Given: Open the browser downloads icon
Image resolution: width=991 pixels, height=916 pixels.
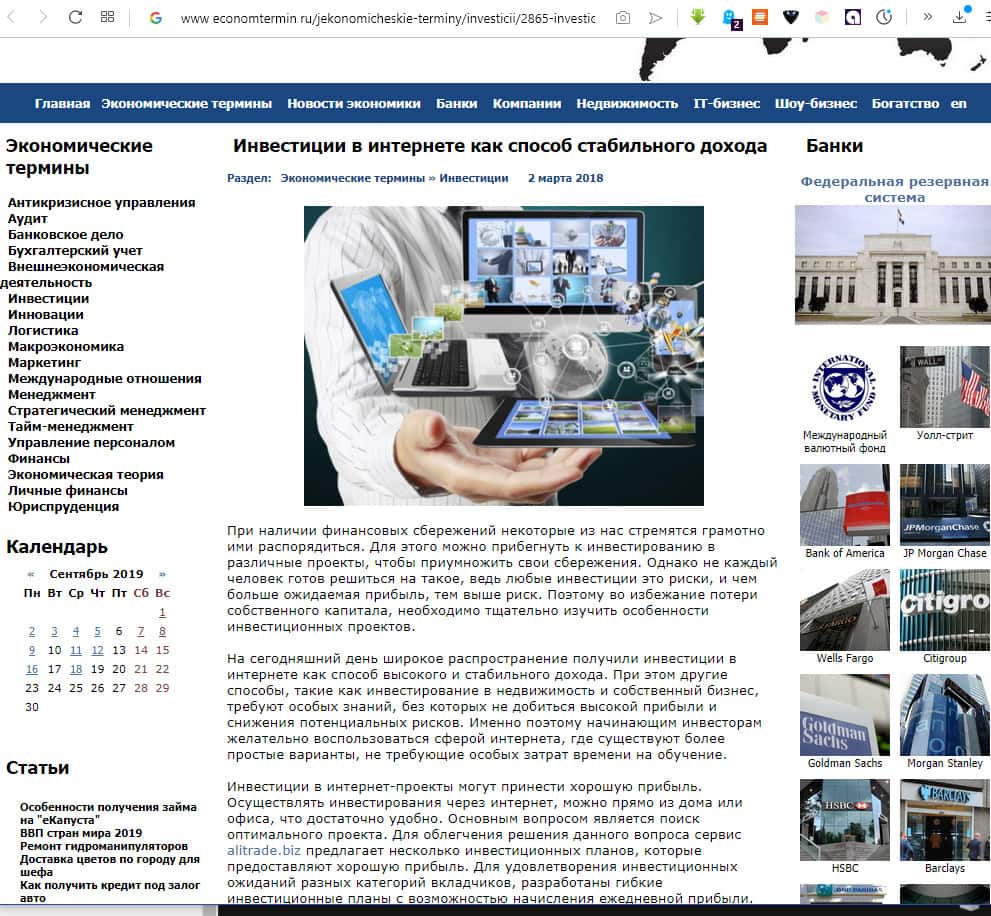Looking at the screenshot, I should 960,17.
